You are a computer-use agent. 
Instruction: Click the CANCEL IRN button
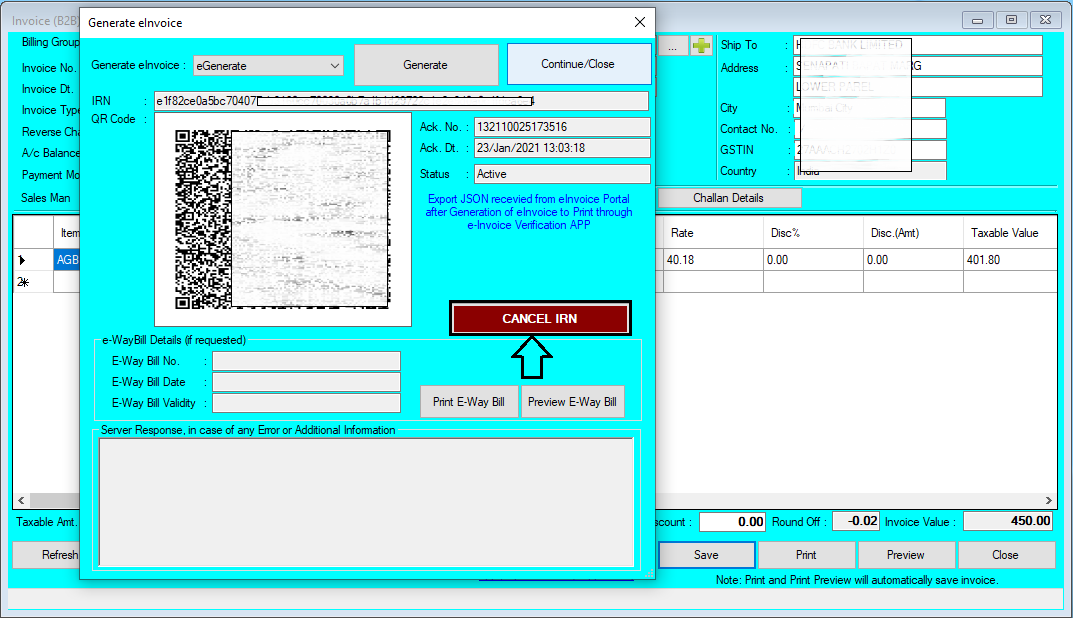(540, 317)
